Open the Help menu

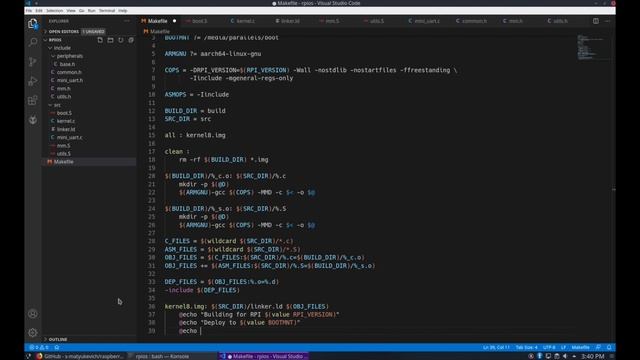pyautogui.click(x=123, y=11)
